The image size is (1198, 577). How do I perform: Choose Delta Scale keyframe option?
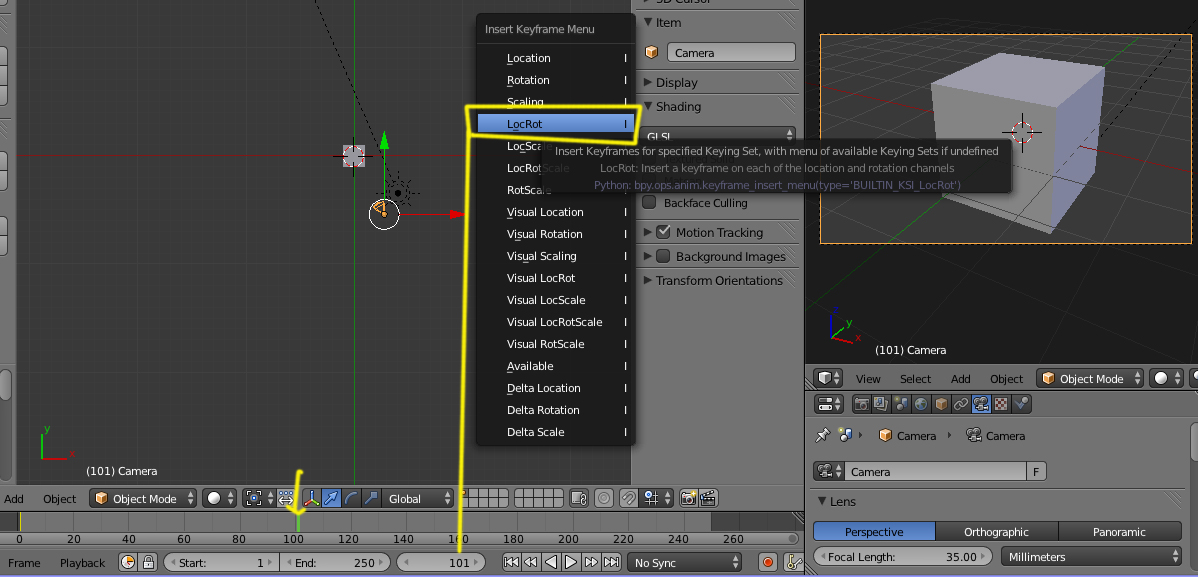[x=555, y=432]
